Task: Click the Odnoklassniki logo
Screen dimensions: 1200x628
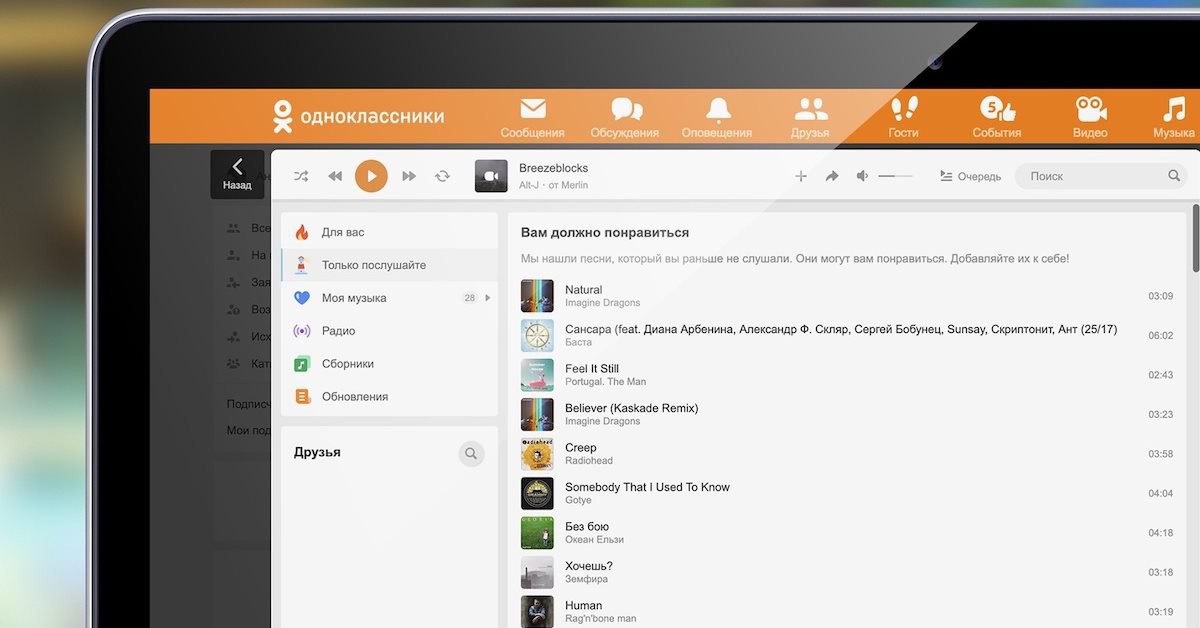Action: pos(358,116)
